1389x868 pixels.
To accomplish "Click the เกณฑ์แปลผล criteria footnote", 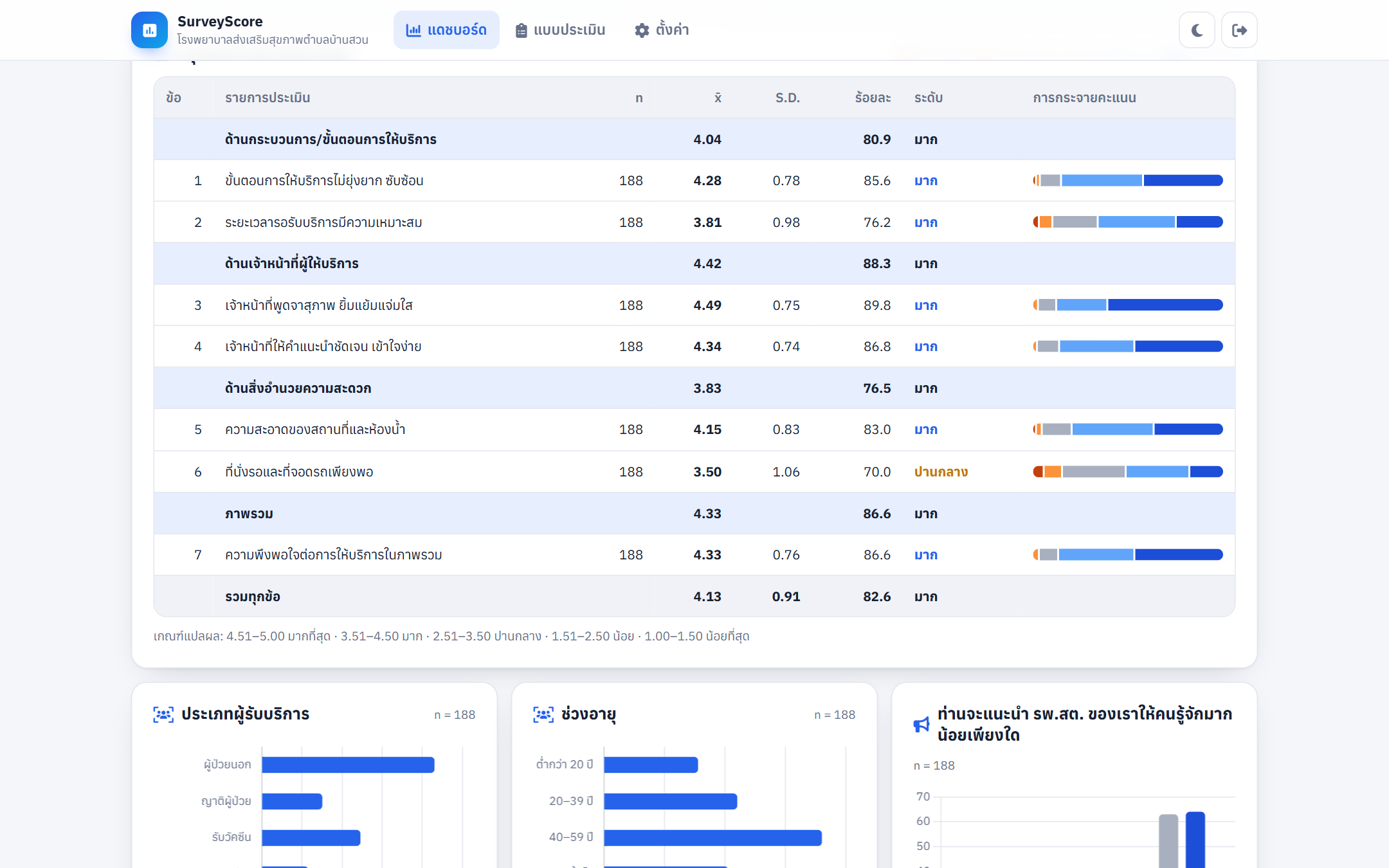I will click(451, 636).
